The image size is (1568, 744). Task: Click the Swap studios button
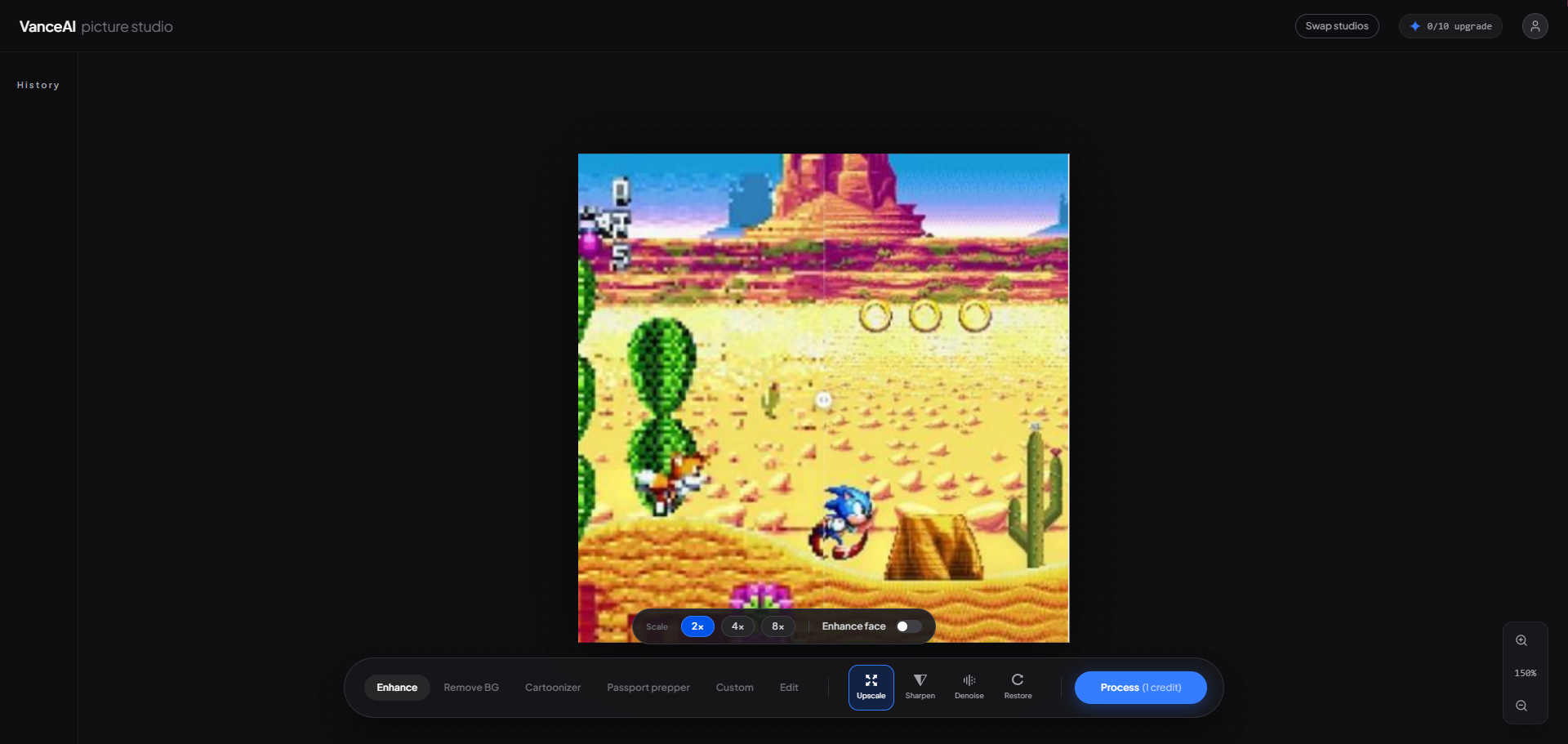[1337, 26]
